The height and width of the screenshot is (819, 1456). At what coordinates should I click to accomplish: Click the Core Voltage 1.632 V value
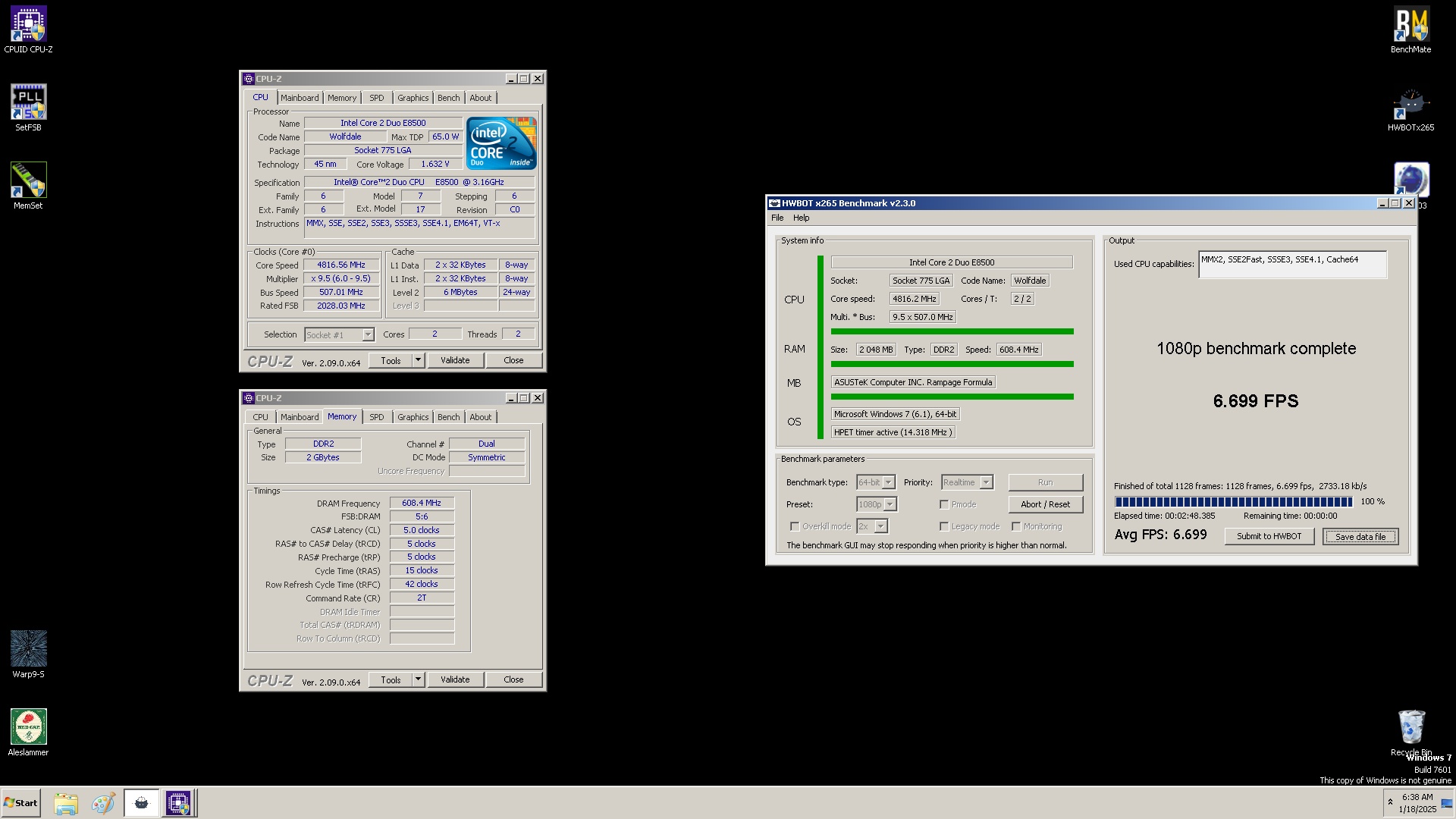pos(435,164)
